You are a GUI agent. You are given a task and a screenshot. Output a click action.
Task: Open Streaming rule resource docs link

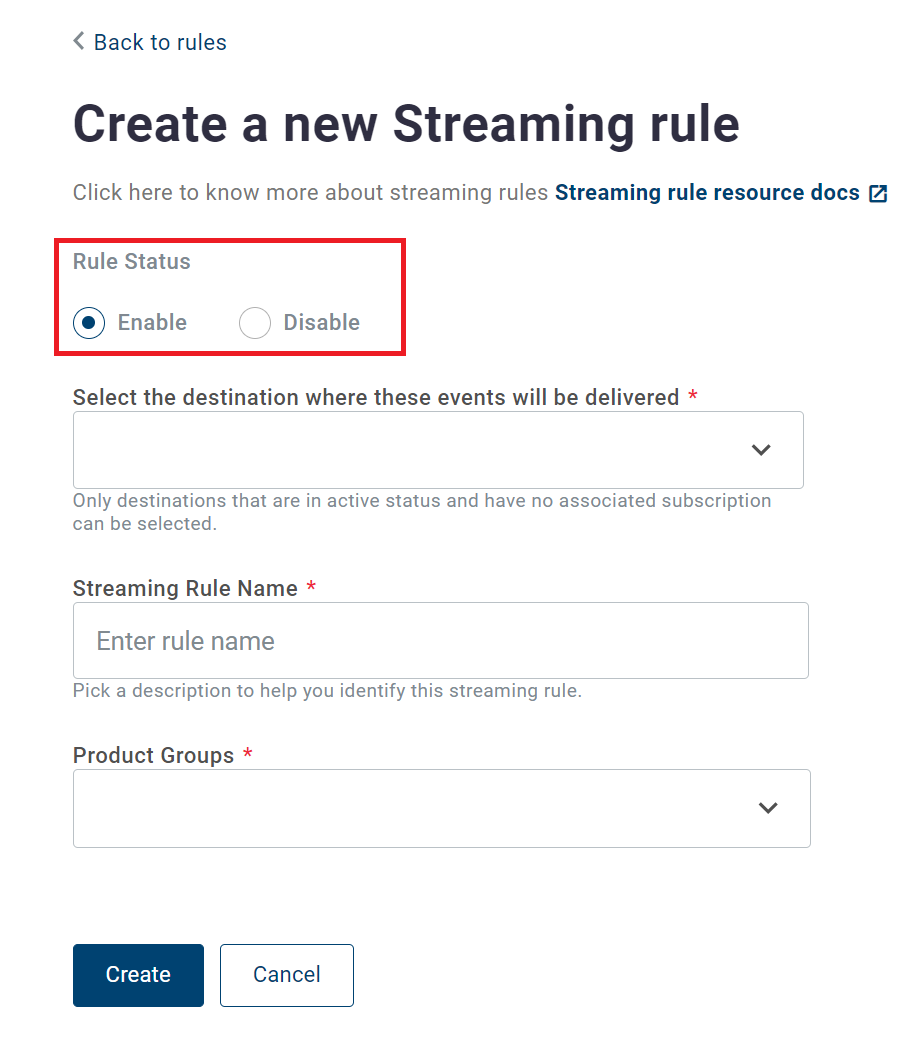(x=707, y=193)
